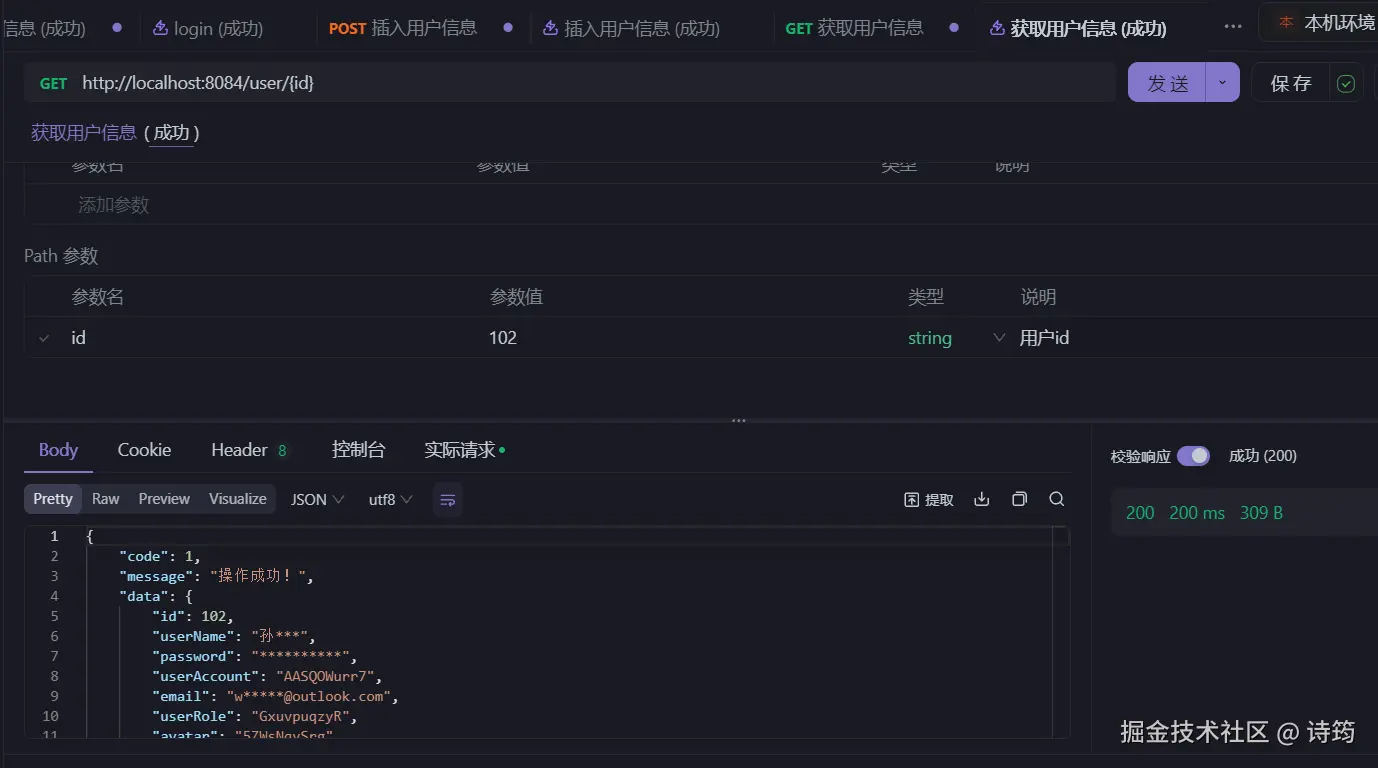Open the more tabs ellipsis menu
This screenshot has height=768, width=1378.
pyautogui.click(x=1233, y=27)
